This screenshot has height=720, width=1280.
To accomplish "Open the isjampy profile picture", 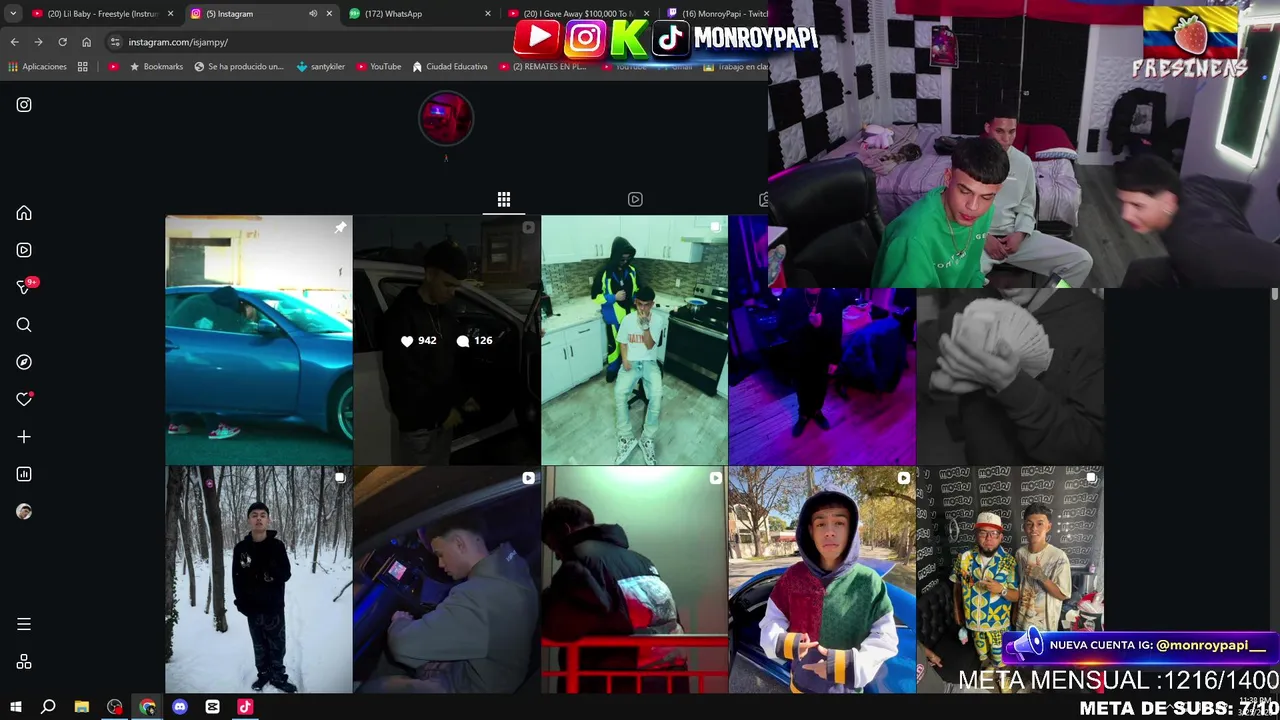I will pos(446,118).
